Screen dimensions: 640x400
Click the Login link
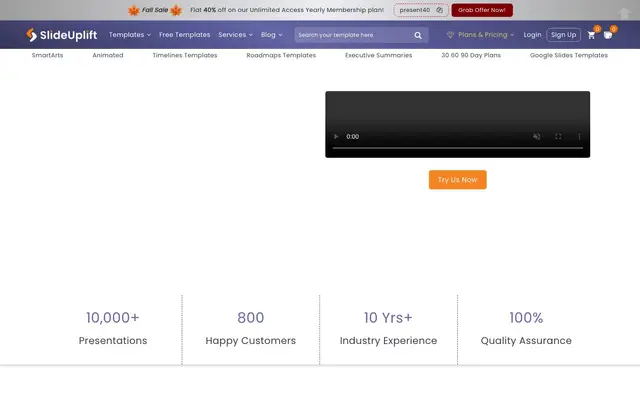[x=532, y=35]
